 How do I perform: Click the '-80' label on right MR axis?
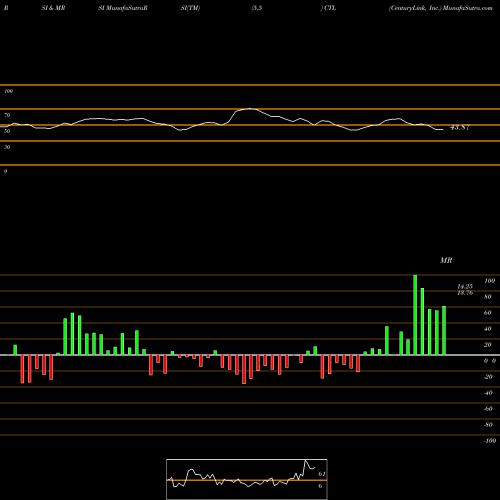coord(488,425)
